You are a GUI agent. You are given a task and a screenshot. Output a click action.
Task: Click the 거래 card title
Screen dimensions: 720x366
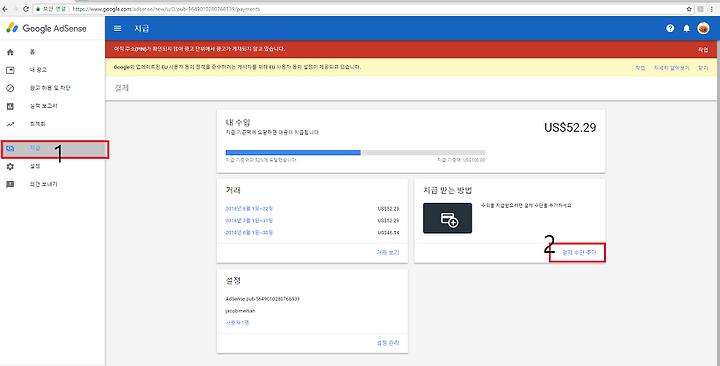(233, 190)
